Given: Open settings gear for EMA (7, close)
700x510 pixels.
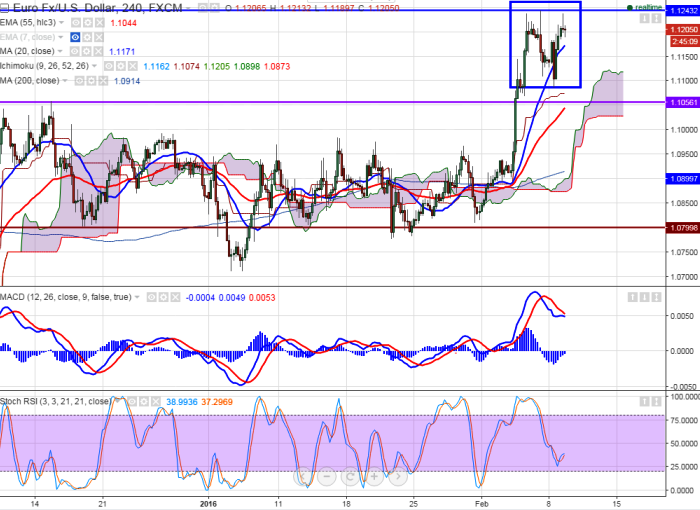Looking at the screenshot, I should pos(88,37).
